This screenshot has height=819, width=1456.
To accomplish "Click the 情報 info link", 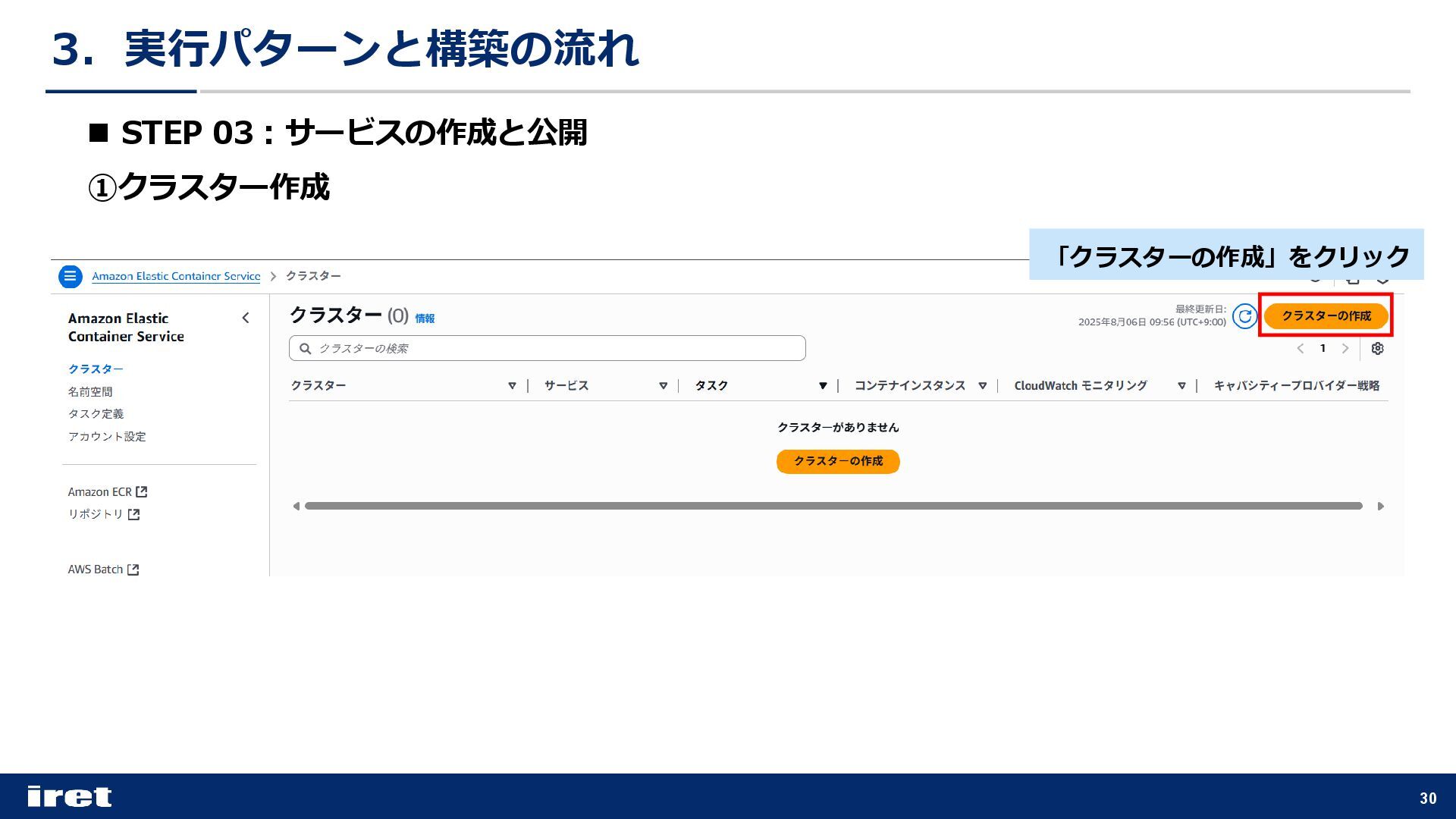I will [x=425, y=318].
